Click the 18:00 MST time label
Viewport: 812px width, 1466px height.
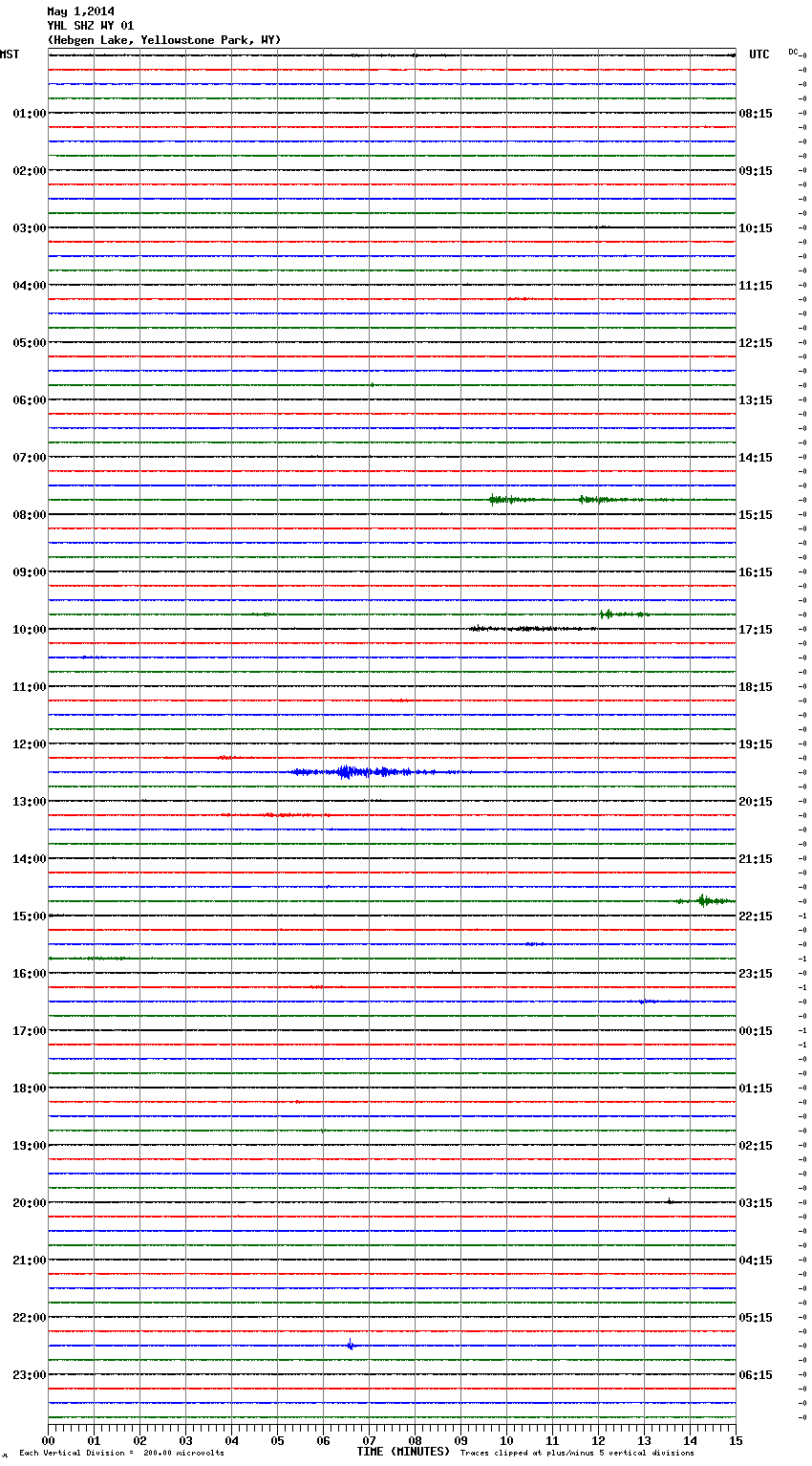point(30,1089)
